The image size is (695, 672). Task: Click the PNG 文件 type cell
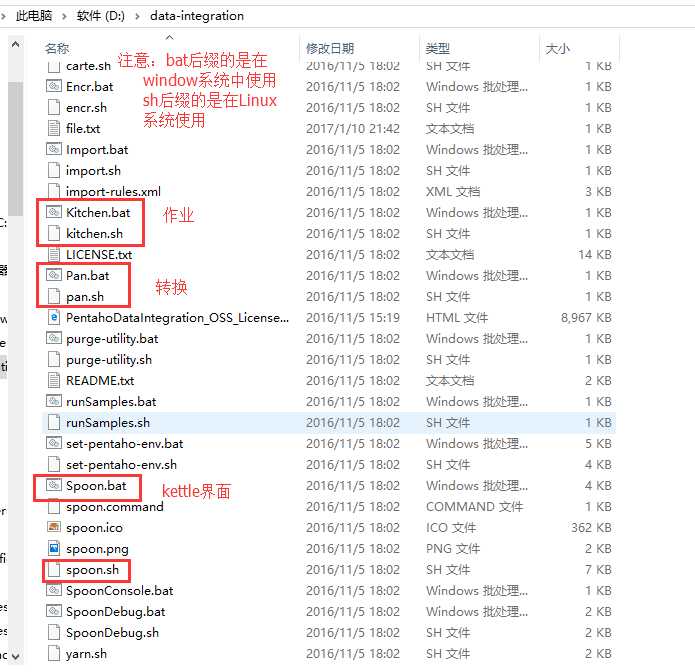[453, 548]
